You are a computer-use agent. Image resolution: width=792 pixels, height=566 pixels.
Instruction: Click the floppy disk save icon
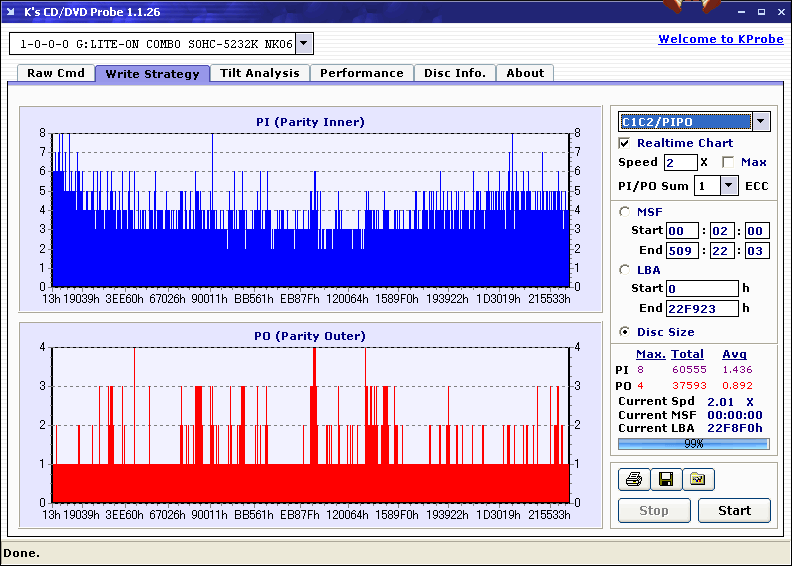(665, 480)
